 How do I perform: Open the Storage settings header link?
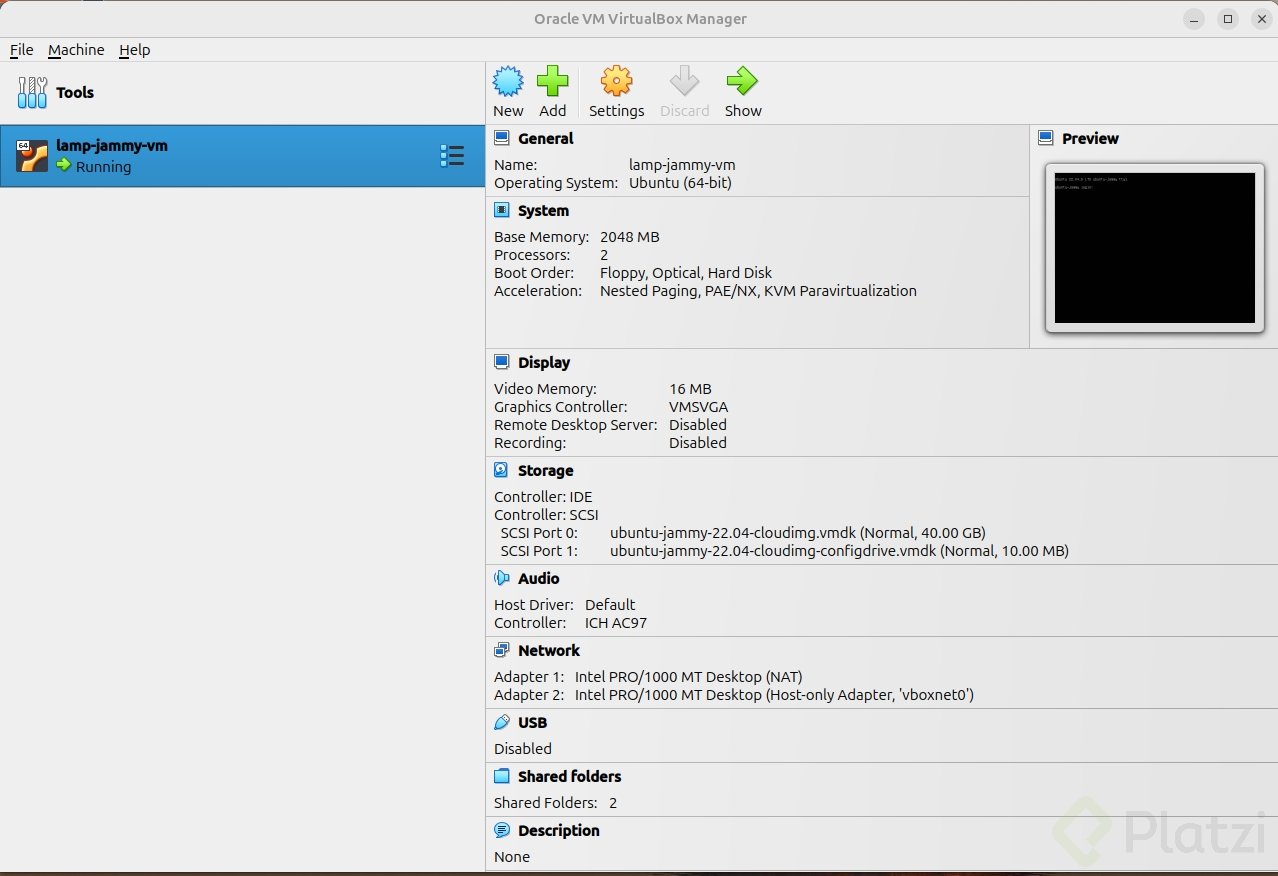coord(546,470)
